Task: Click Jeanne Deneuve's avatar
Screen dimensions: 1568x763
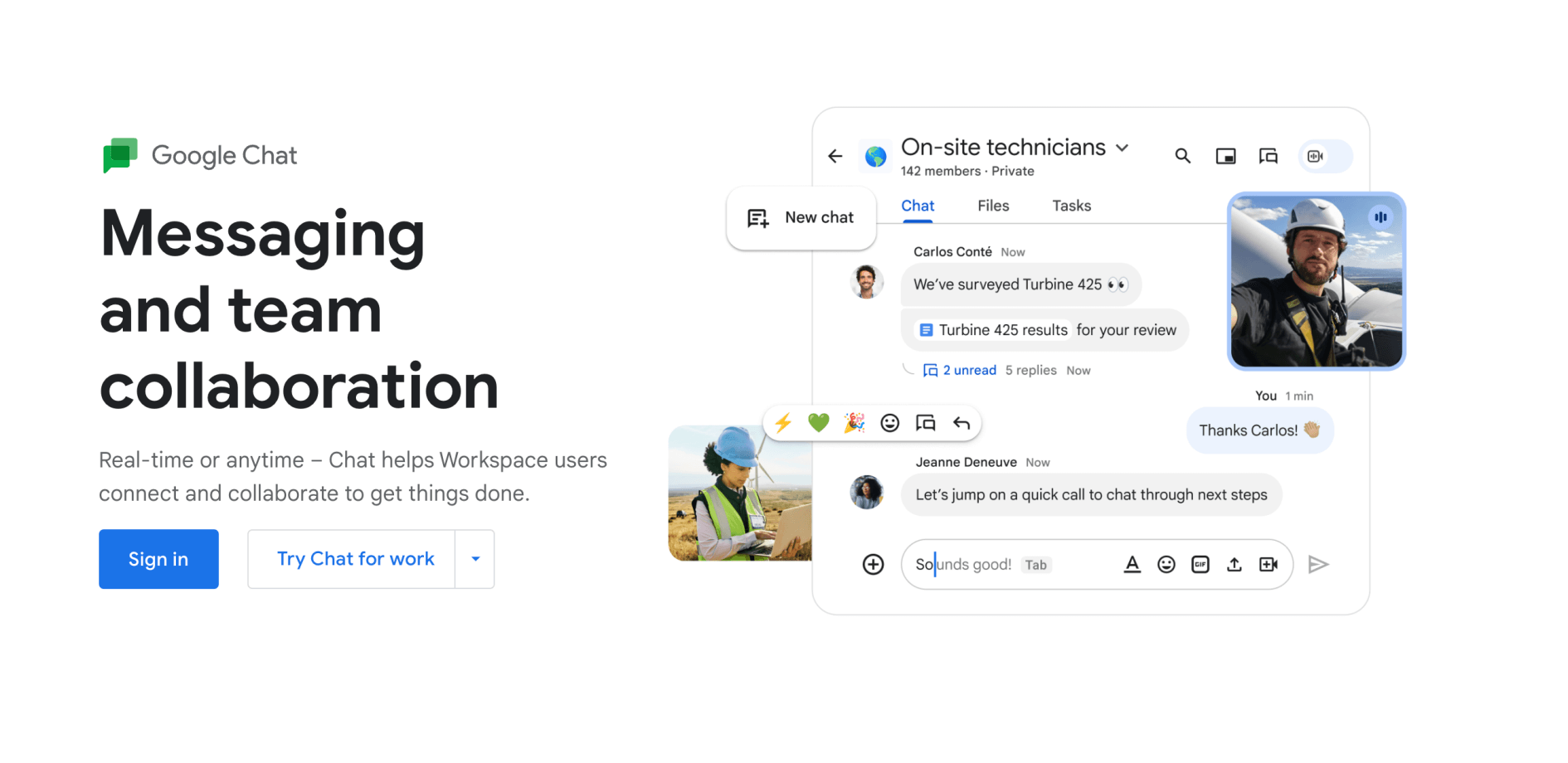Action: 867,492
